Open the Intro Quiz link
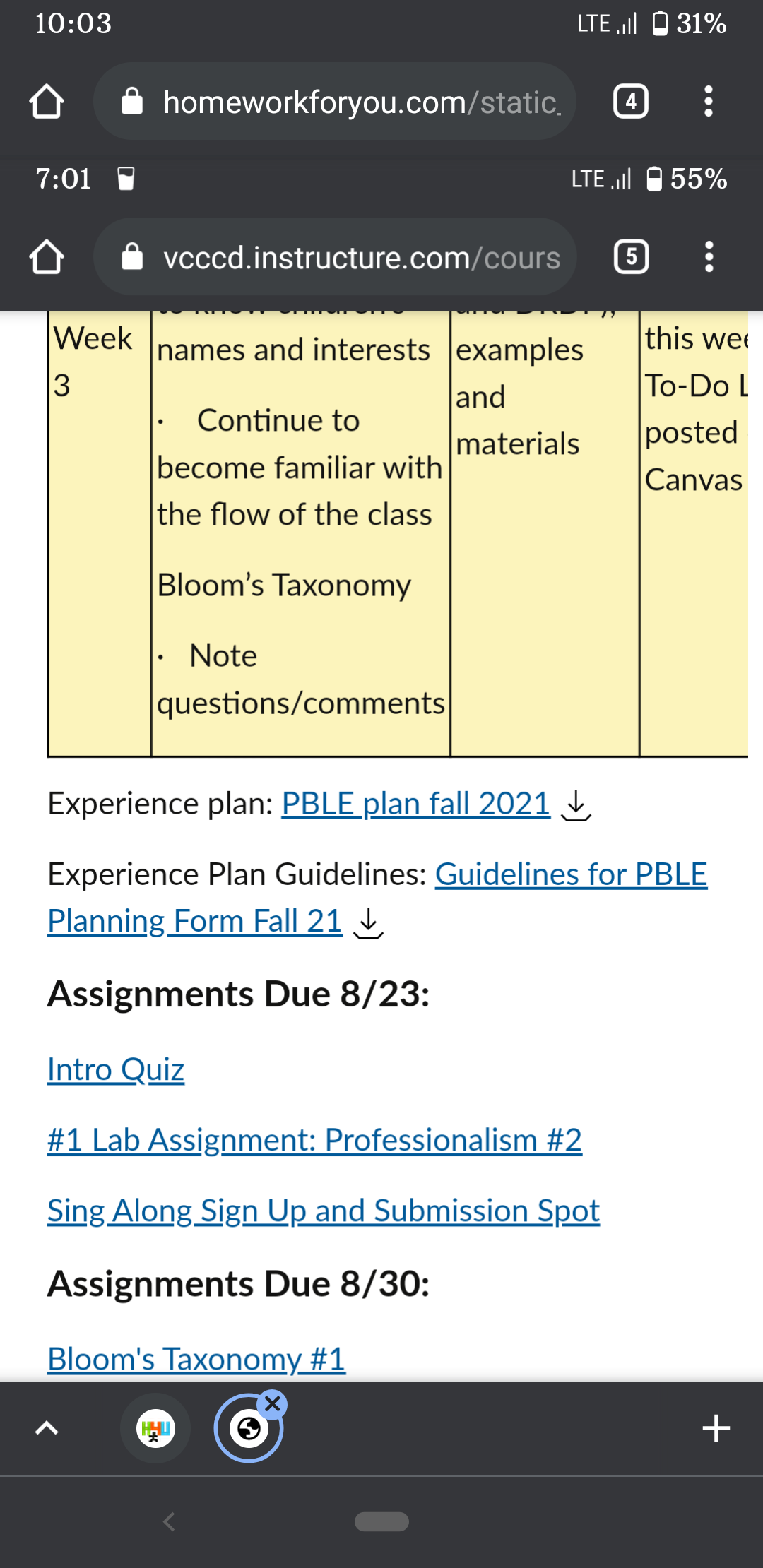 pos(116,1069)
